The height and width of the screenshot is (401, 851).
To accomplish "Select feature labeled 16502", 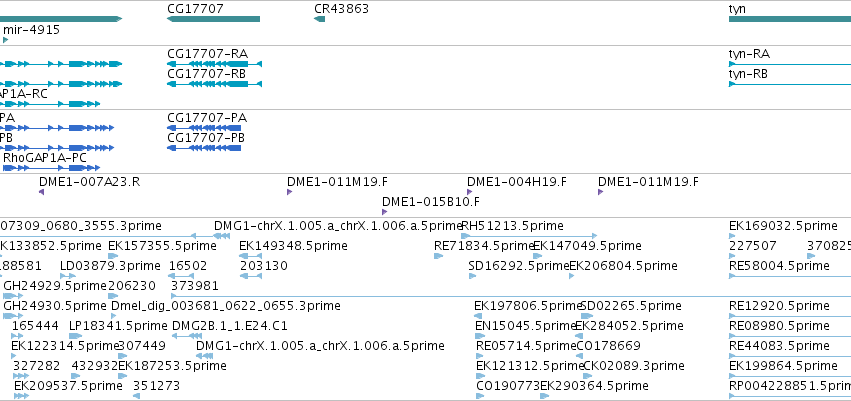I will (x=188, y=266).
